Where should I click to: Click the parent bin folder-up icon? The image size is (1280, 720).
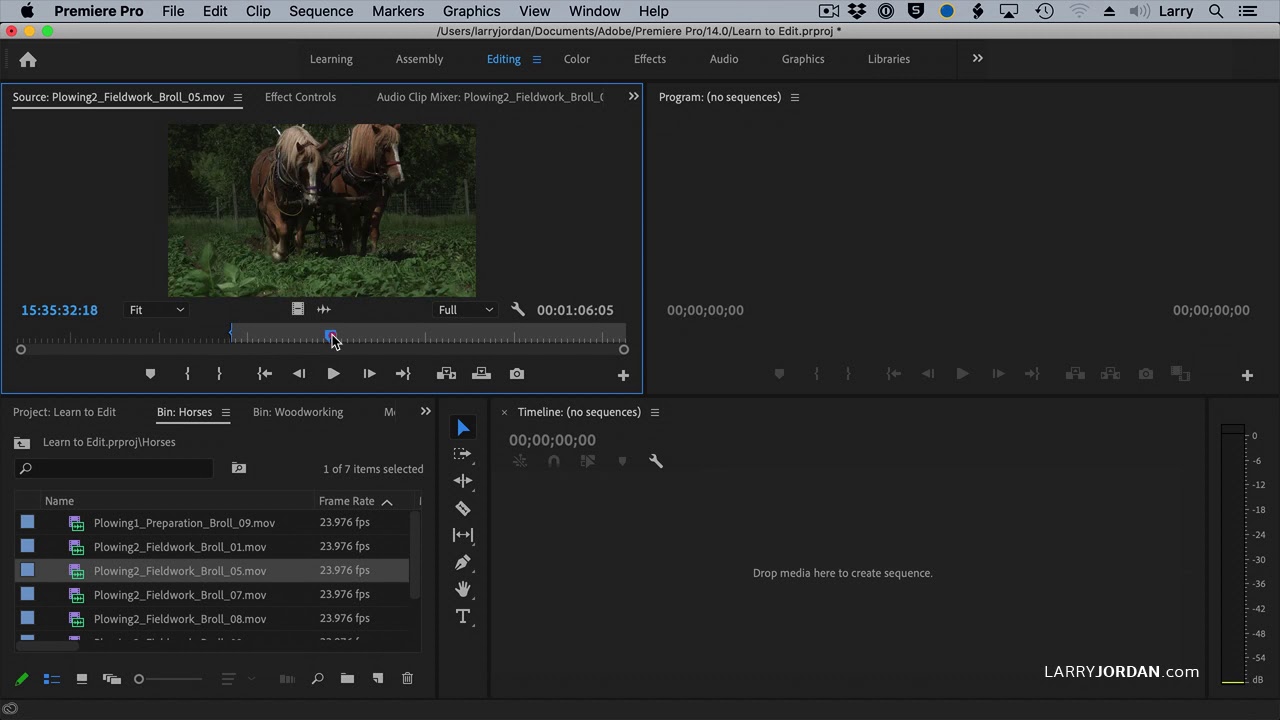point(22,443)
